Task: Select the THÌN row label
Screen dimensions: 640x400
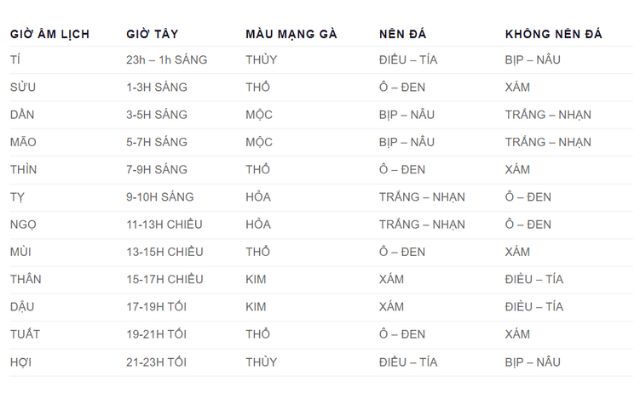Action: (23, 169)
